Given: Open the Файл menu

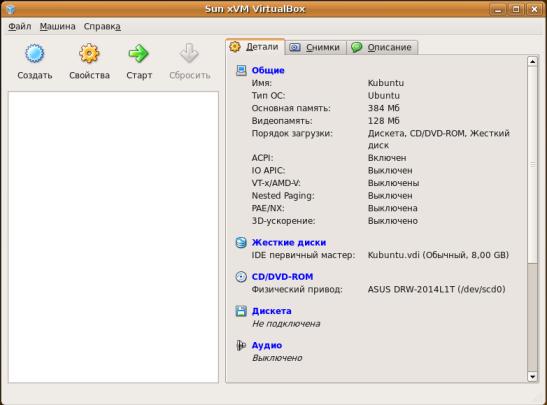Looking at the screenshot, I should coord(20,27).
